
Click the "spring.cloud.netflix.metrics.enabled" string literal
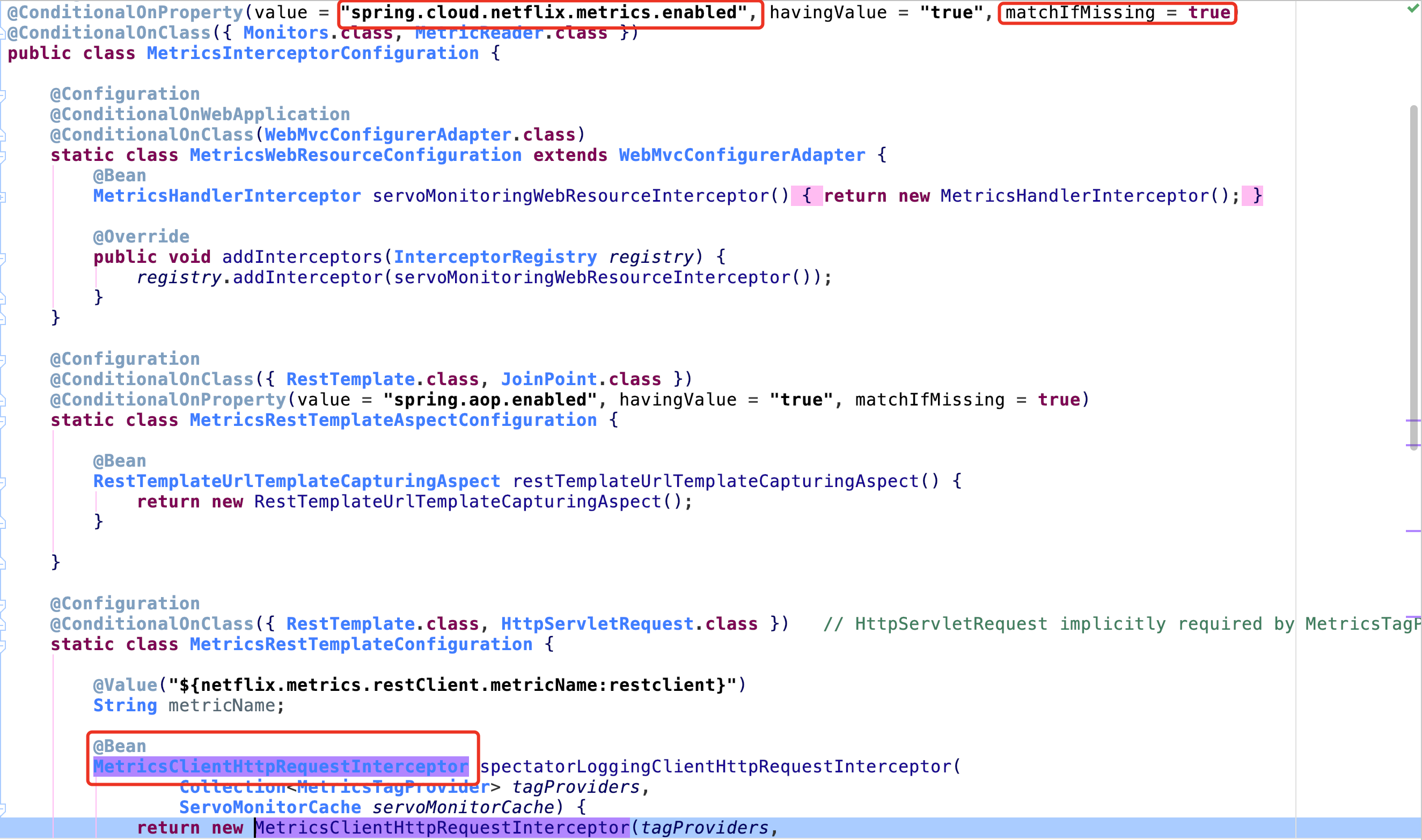(544, 12)
